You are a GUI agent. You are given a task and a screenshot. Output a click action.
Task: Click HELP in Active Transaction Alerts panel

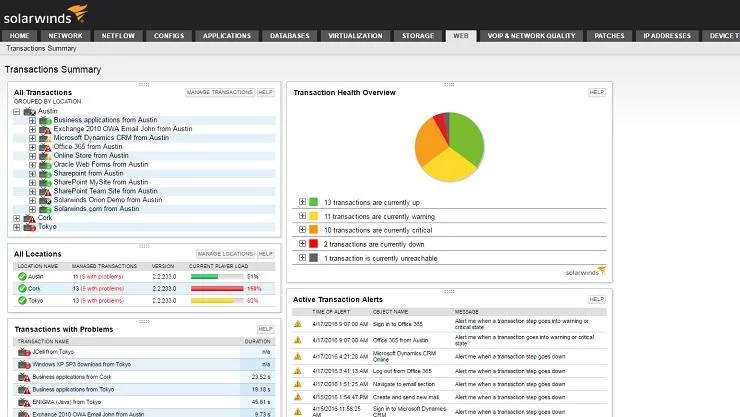pyautogui.click(x=597, y=300)
